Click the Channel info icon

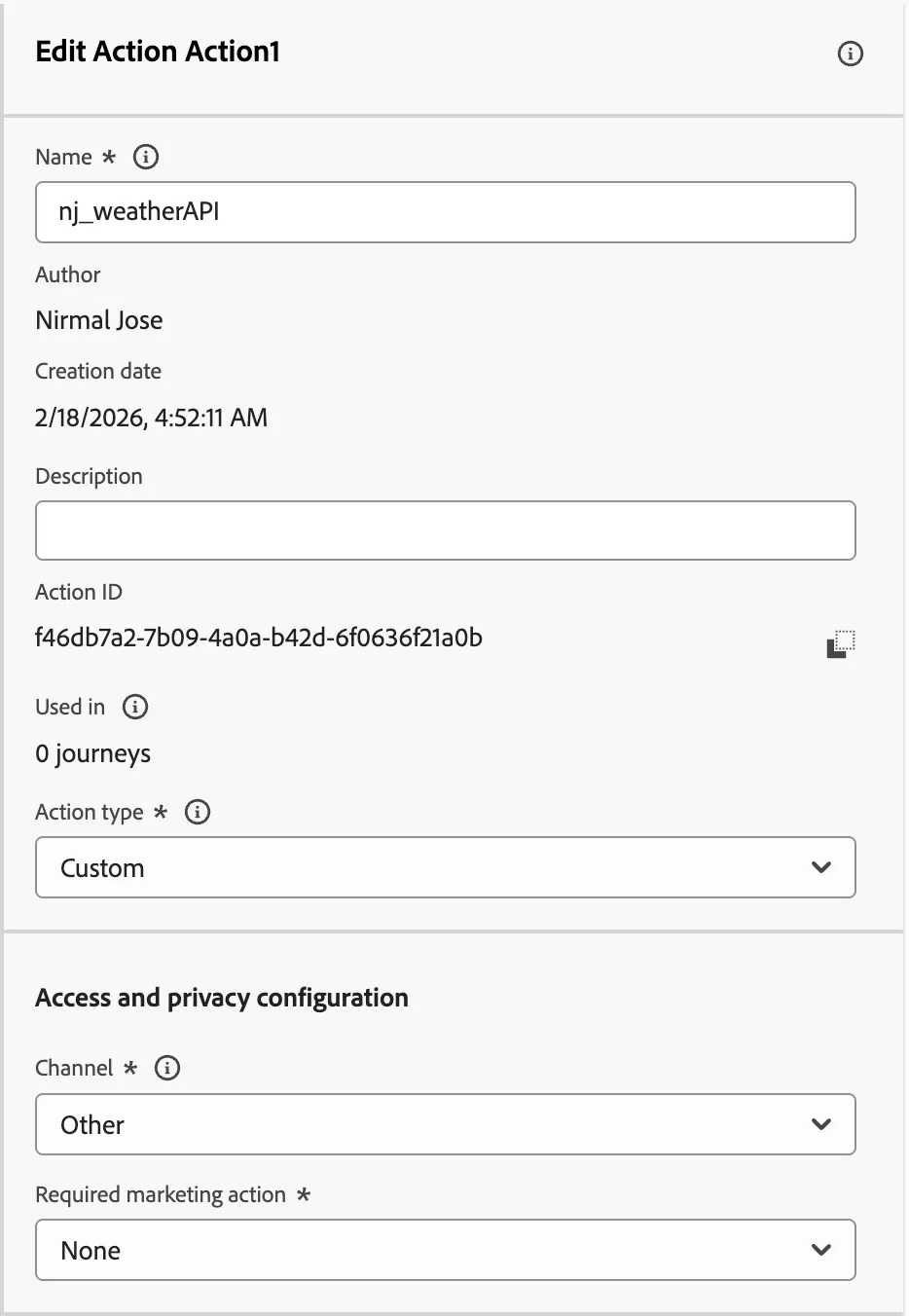coord(167,1068)
